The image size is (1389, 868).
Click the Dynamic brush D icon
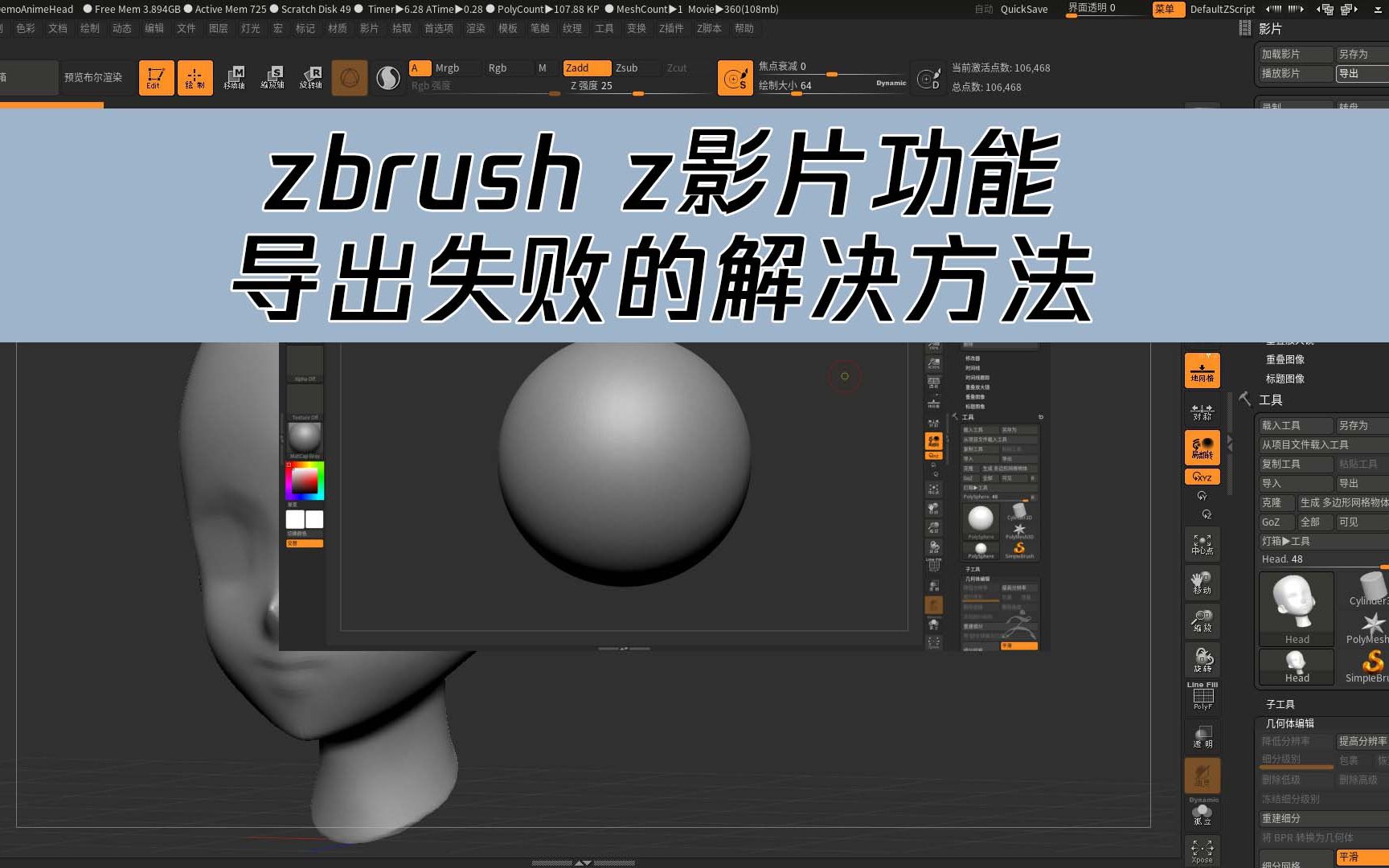tap(929, 78)
